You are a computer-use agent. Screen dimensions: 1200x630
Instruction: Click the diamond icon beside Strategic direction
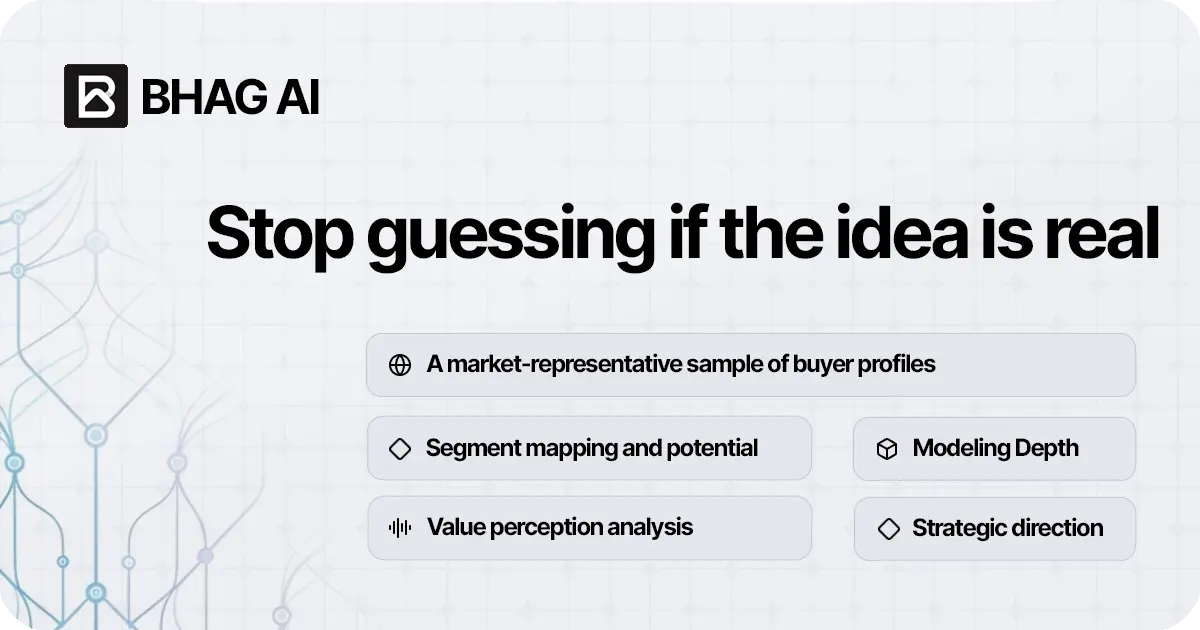click(x=887, y=529)
